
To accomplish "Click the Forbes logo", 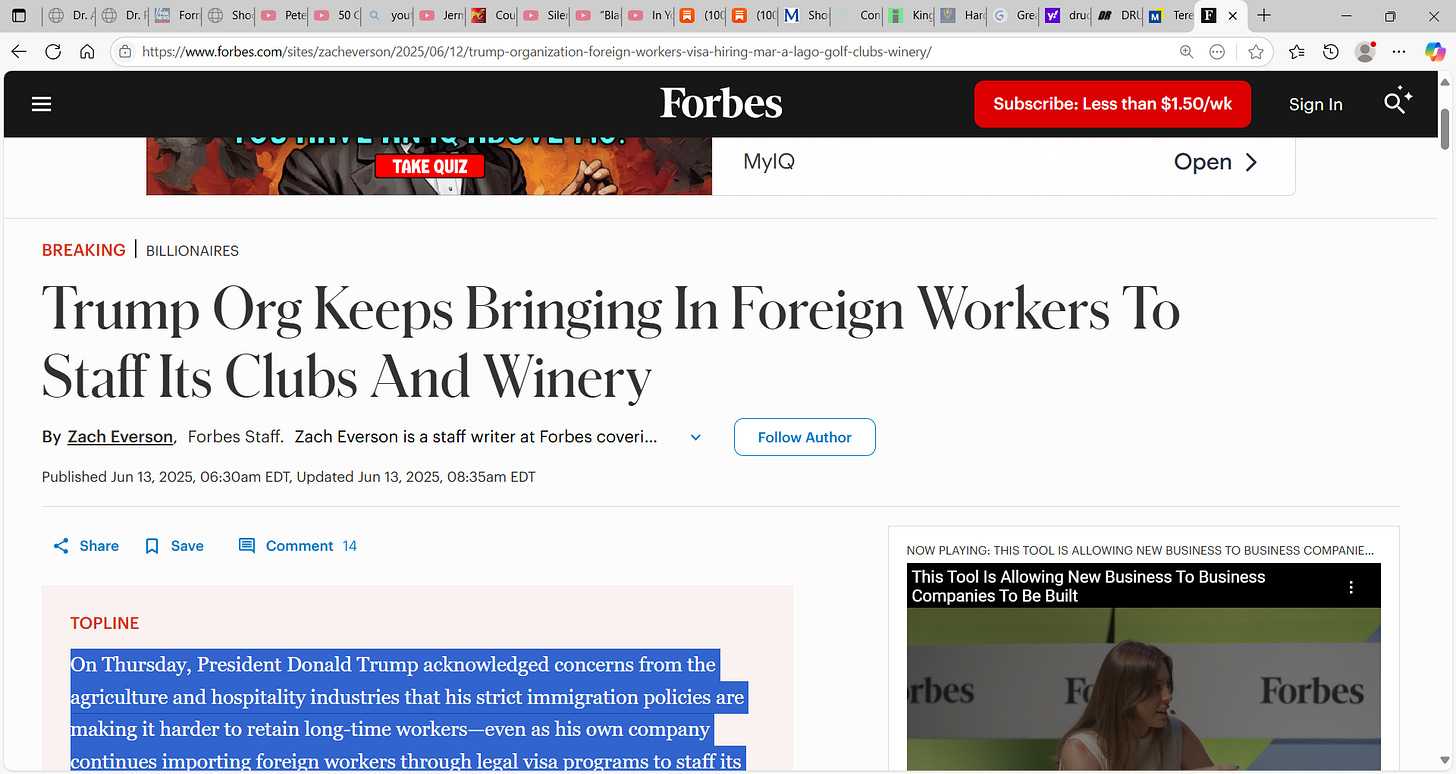I will pyautogui.click(x=721, y=104).
